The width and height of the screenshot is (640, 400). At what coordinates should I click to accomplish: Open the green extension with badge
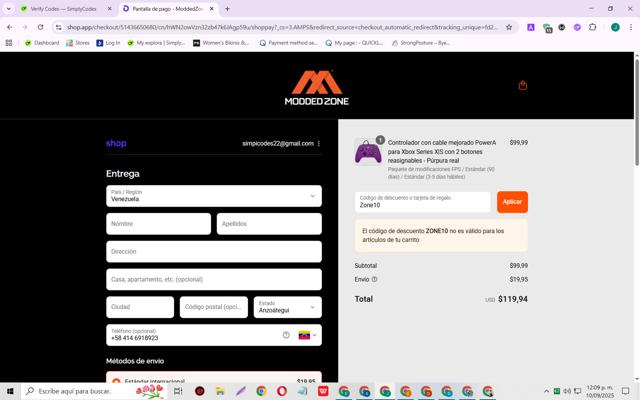[x=547, y=28]
